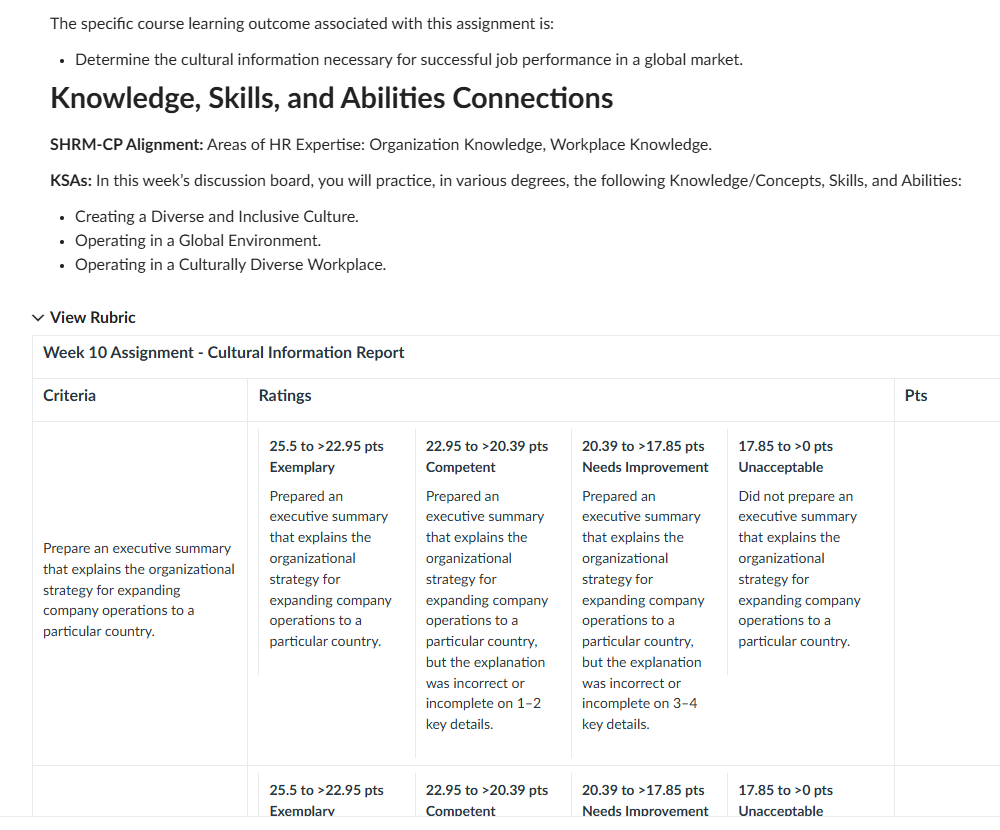This screenshot has width=1000, height=830.
Task: Click the Knowledge, Skills, and Abilities heading
Action: pyautogui.click(x=332, y=98)
